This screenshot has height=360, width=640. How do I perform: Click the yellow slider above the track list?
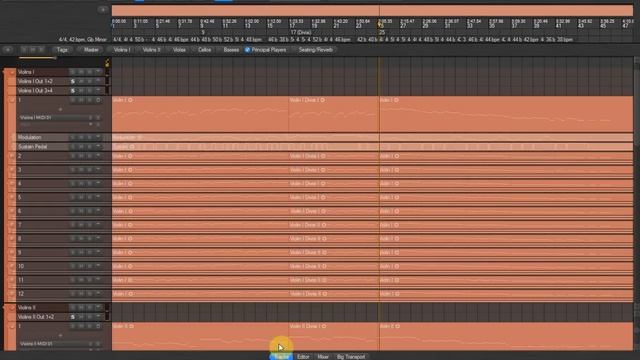click(37, 58)
